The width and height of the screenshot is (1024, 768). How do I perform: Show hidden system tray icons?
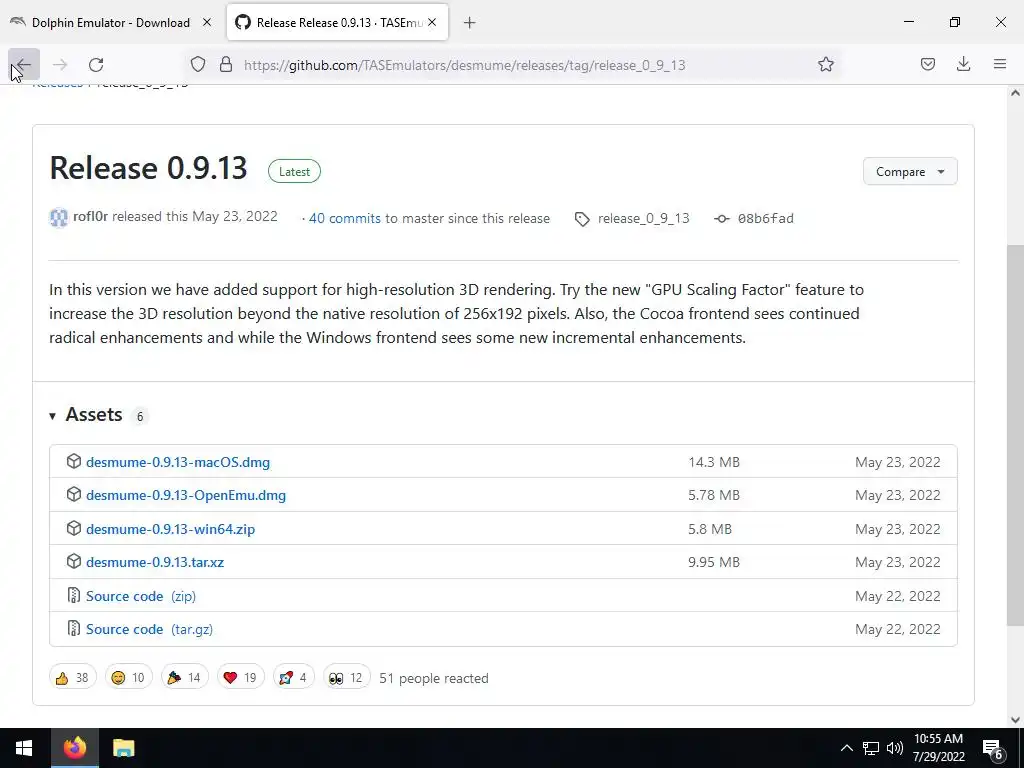coord(846,748)
